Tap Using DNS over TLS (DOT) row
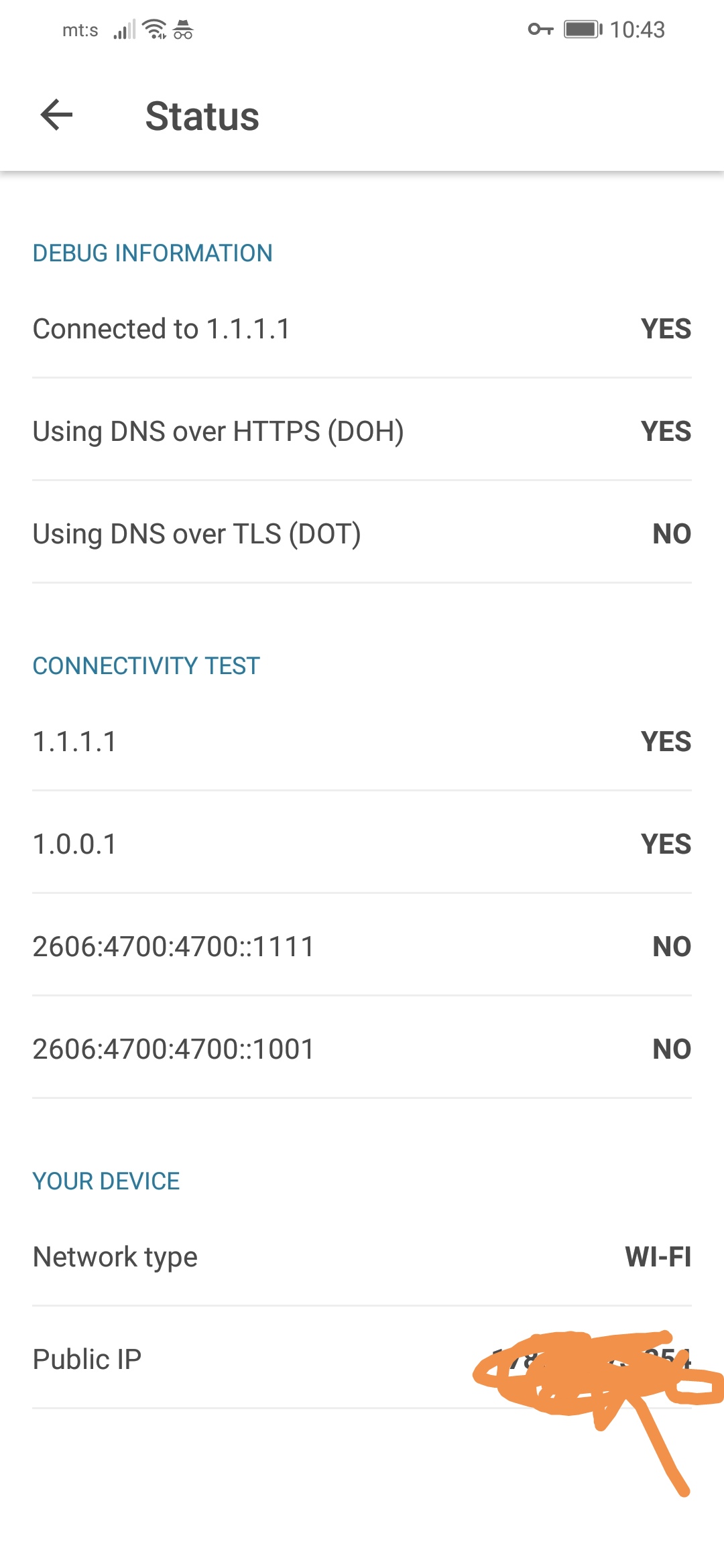The width and height of the screenshot is (724, 1568). tap(362, 534)
